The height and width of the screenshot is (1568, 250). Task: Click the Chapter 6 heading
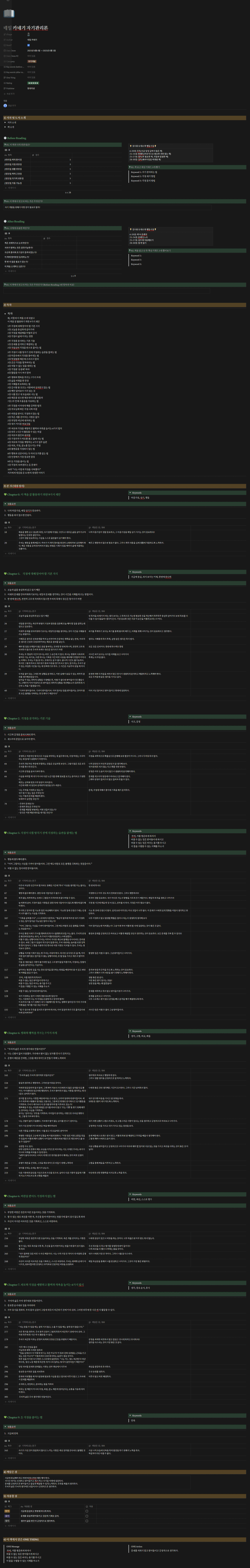(30, 1196)
